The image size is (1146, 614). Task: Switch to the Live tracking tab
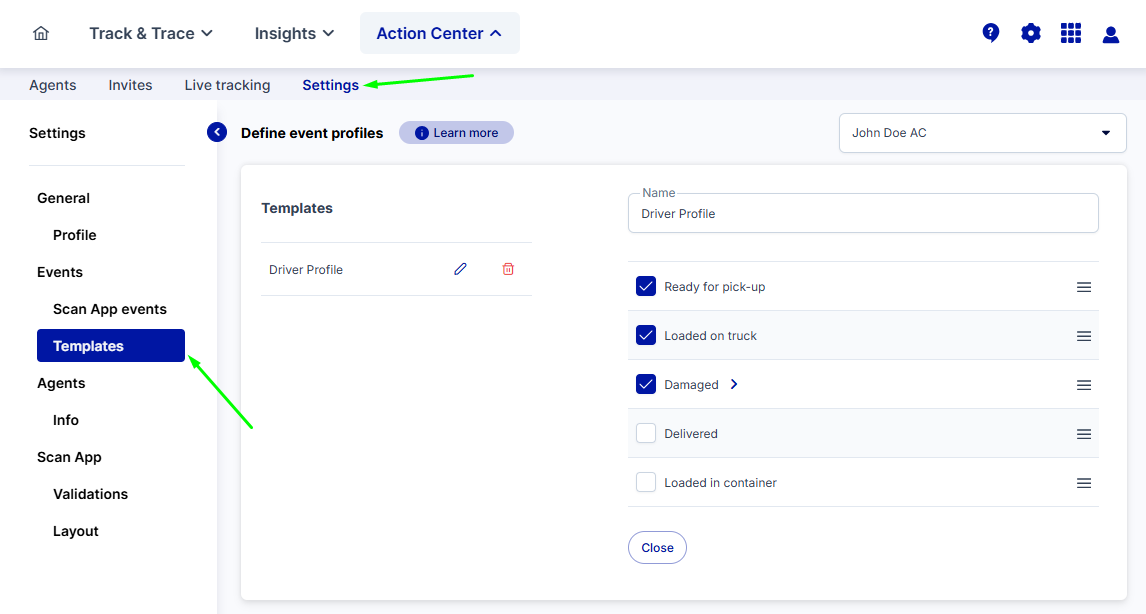coord(227,85)
